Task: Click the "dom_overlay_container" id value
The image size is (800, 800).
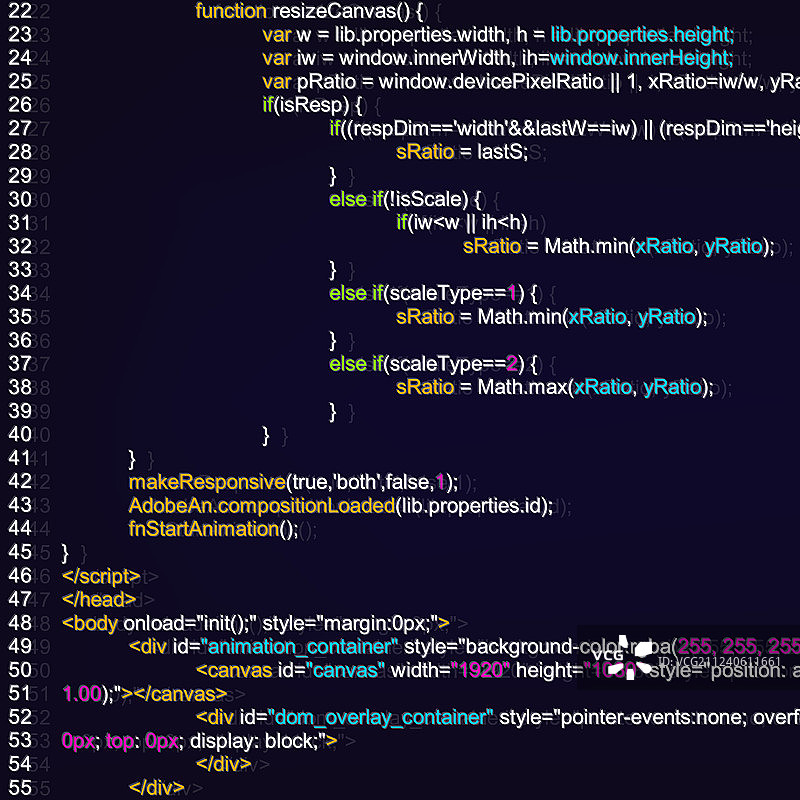Action: [x=367, y=717]
